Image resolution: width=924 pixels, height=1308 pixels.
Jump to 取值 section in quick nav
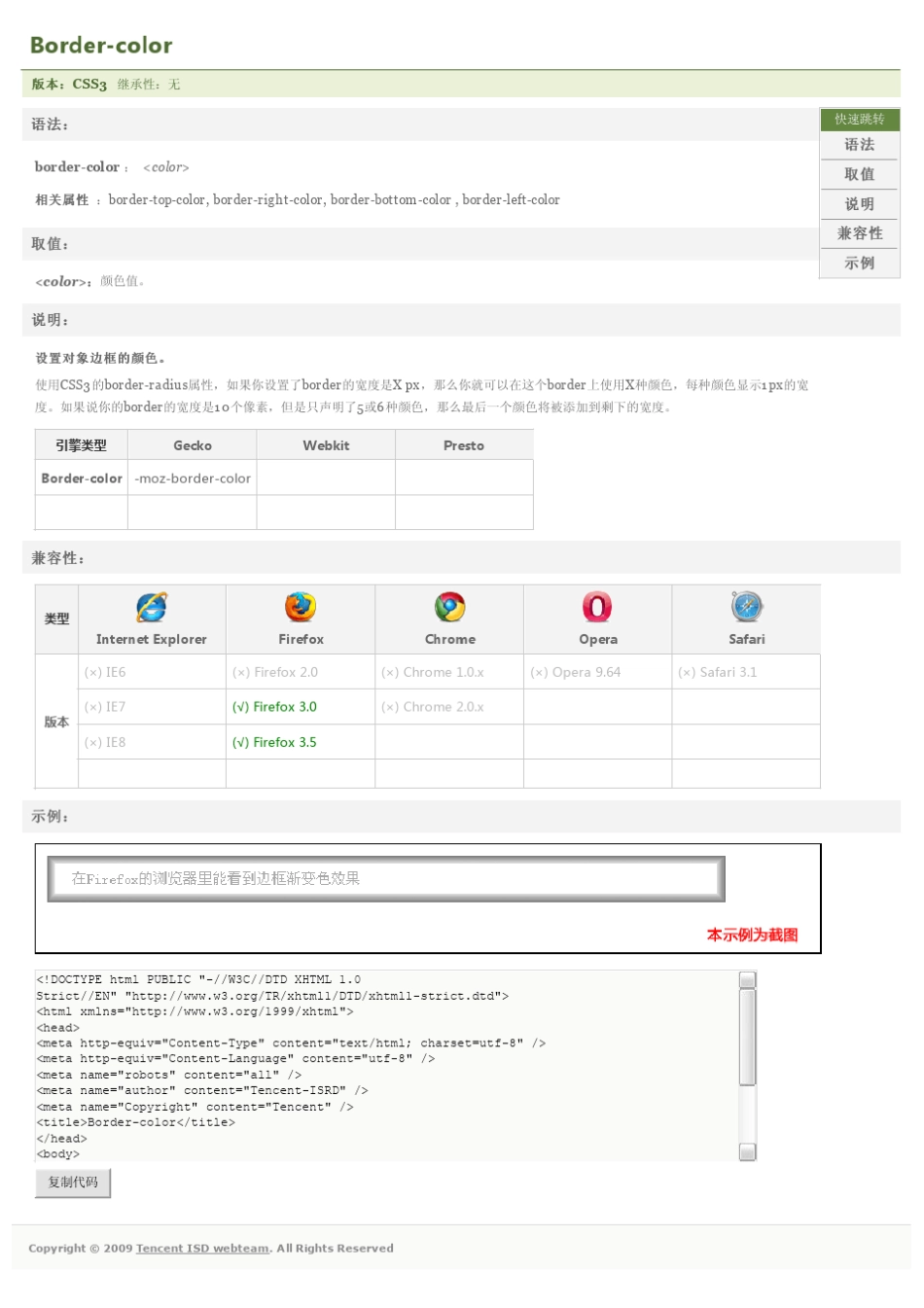(860, 174)
